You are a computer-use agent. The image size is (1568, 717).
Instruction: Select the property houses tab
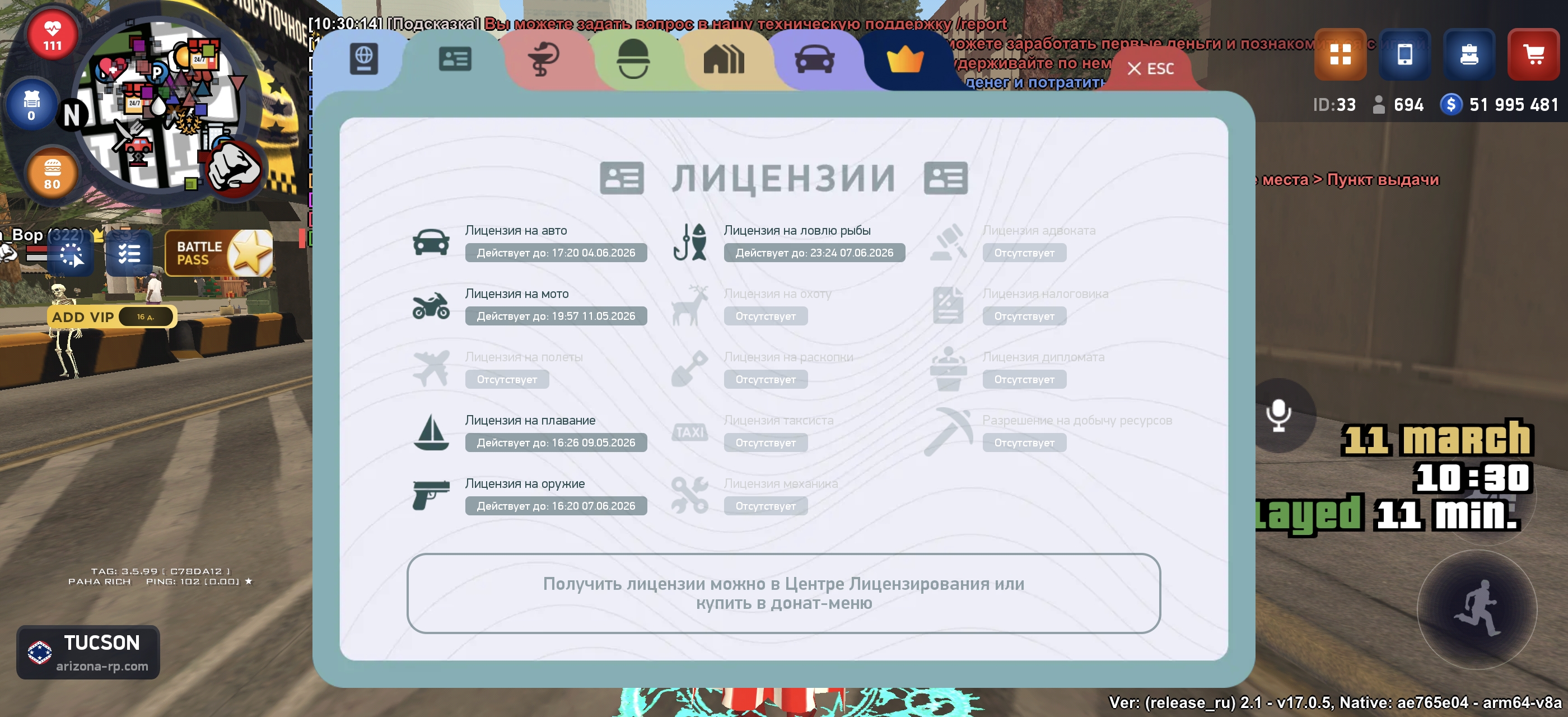[x=723, y=59]
